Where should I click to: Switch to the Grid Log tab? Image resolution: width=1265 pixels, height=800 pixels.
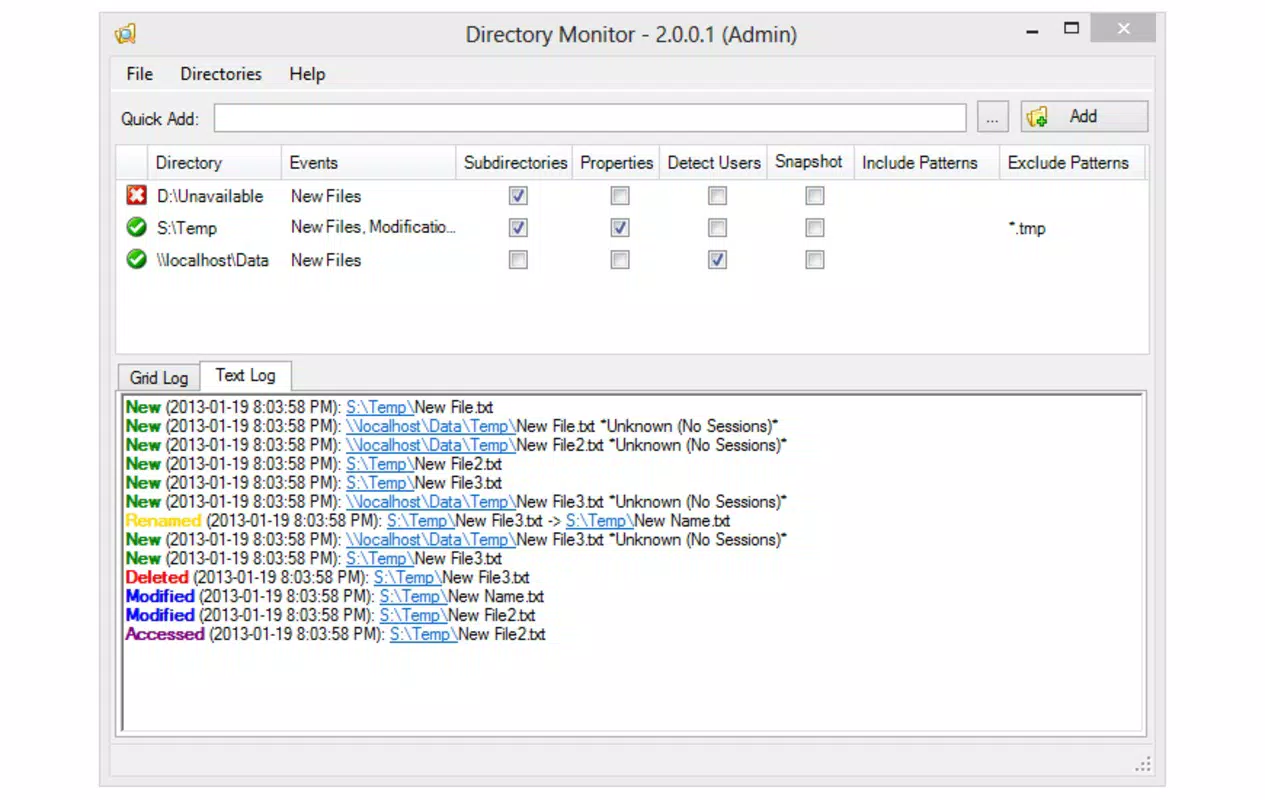[x=159, y=378]
